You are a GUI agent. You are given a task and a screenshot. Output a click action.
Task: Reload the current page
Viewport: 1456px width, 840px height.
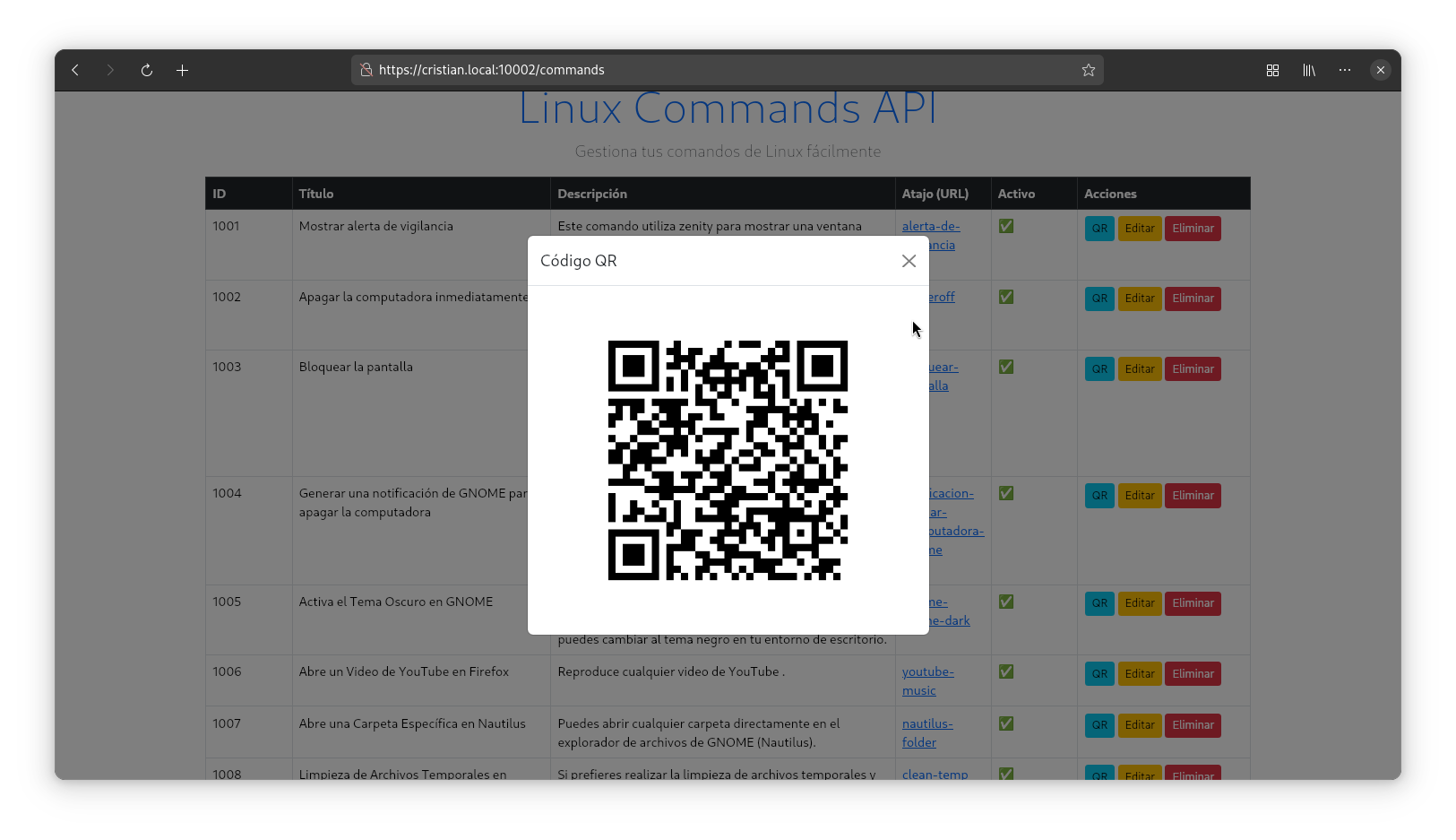147,70
